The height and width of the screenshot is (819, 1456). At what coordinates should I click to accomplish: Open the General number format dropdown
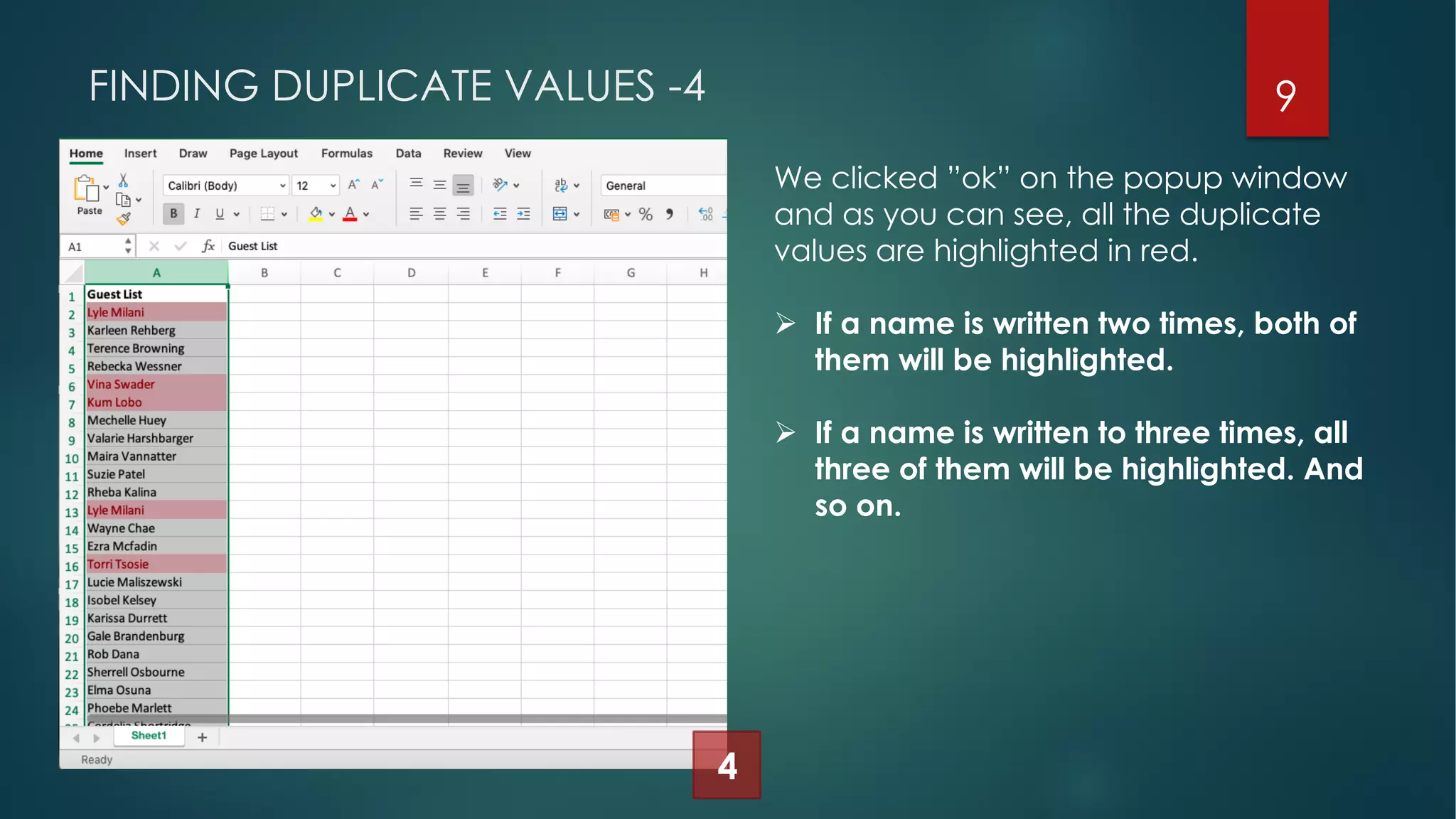click(x=663, y=186)
